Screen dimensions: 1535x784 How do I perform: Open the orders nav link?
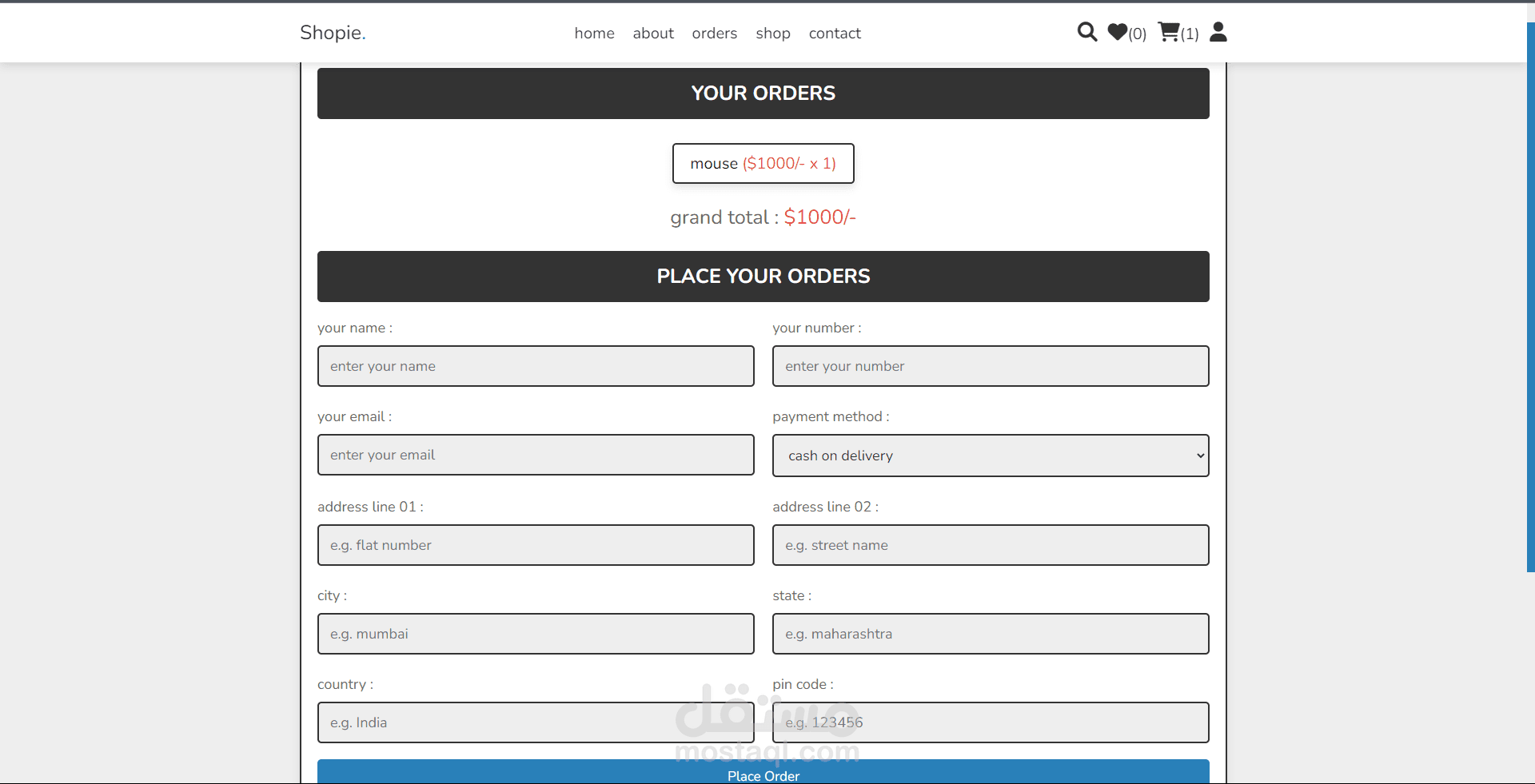click(715, 33)
